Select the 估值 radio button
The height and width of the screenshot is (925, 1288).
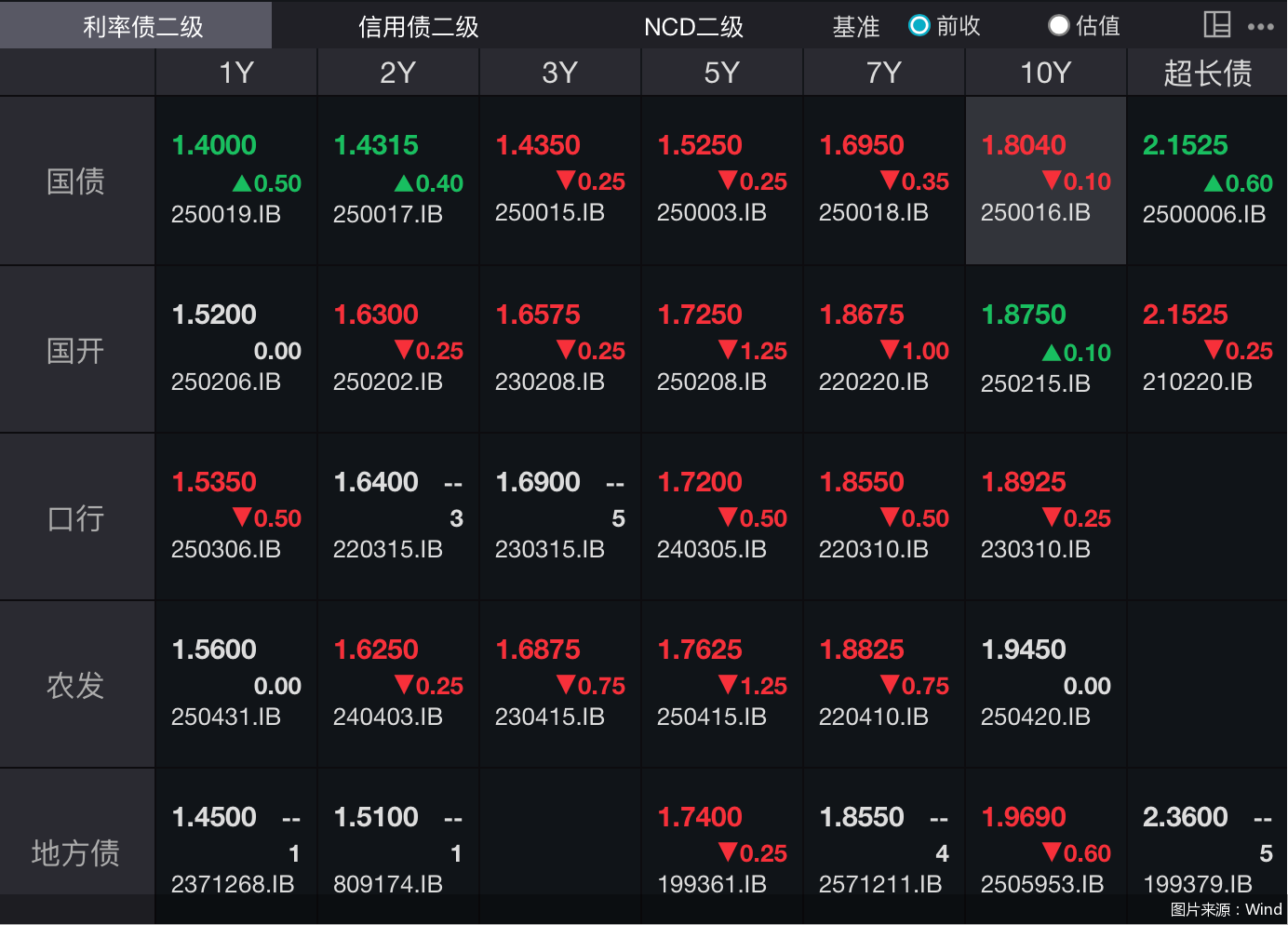point(1059,26)
